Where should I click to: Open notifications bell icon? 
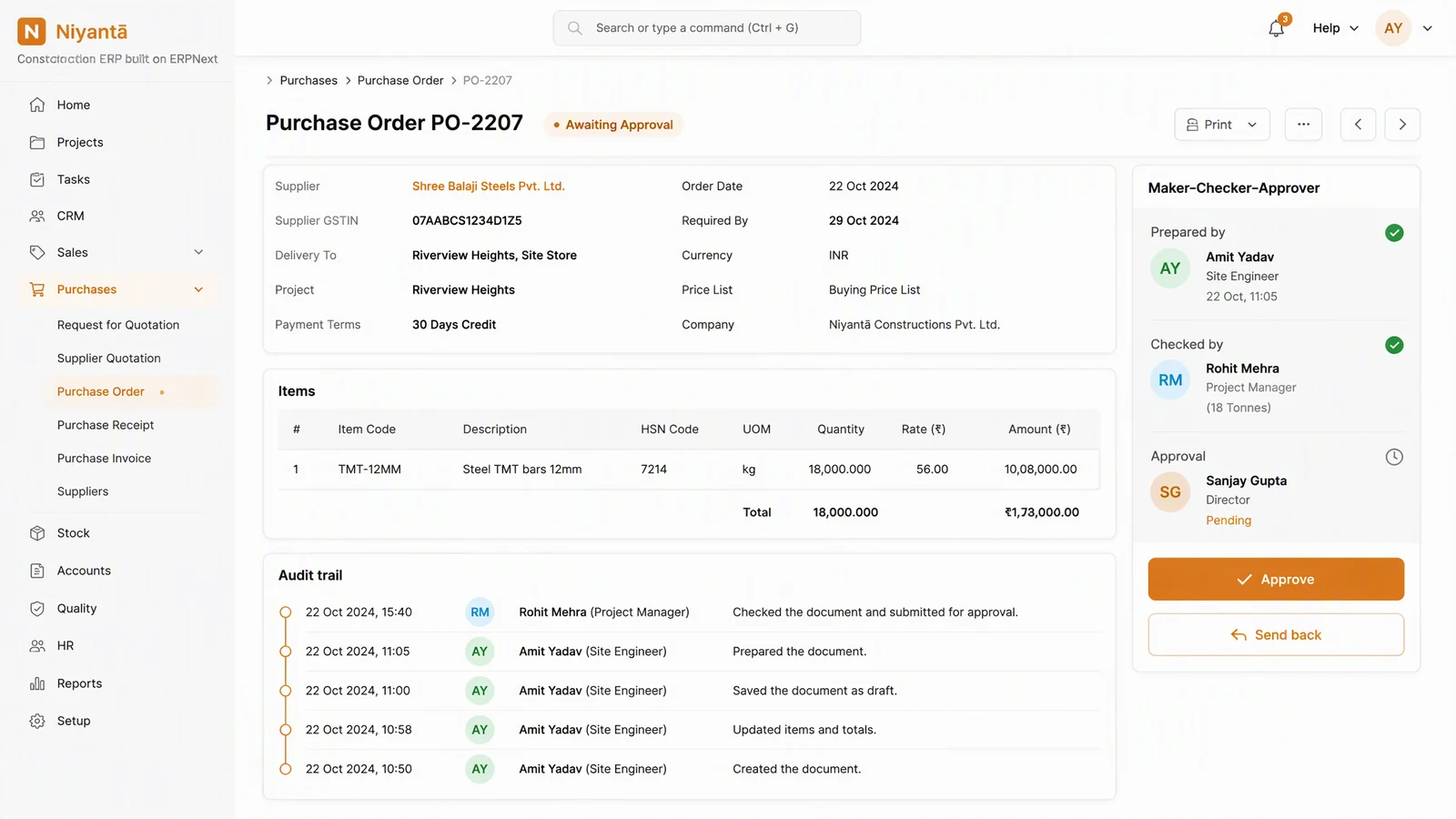click(1277, 28)
